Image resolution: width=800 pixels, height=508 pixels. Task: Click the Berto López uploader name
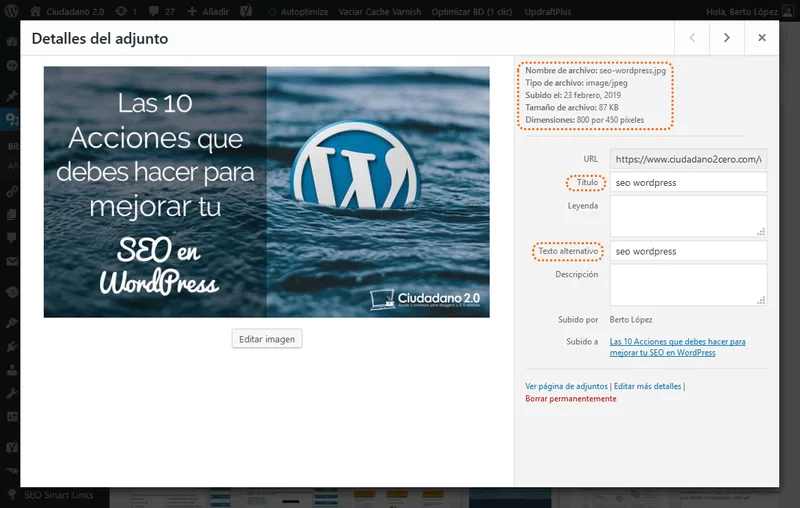coord(631,320)
